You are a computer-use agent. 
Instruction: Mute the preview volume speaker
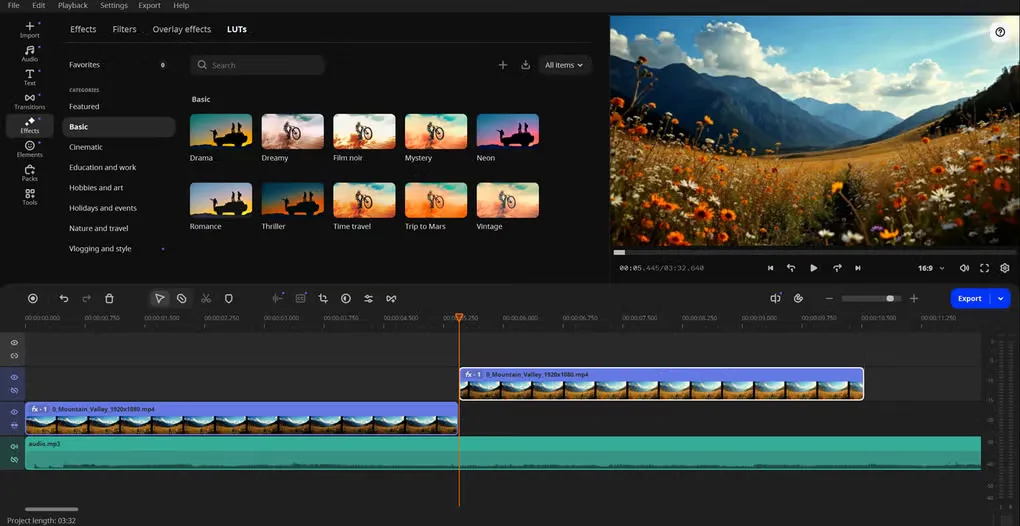tap(964, 268)
